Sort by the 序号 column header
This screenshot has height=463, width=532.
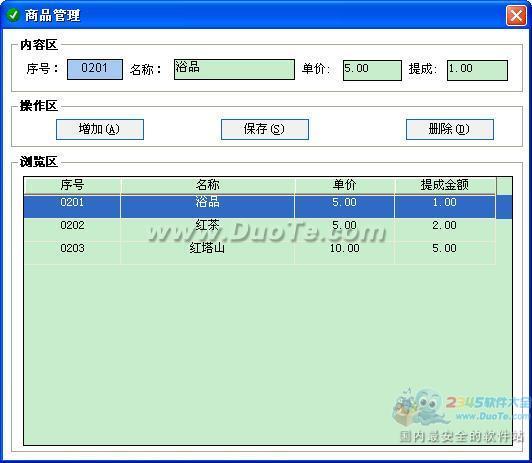(72, 185)
